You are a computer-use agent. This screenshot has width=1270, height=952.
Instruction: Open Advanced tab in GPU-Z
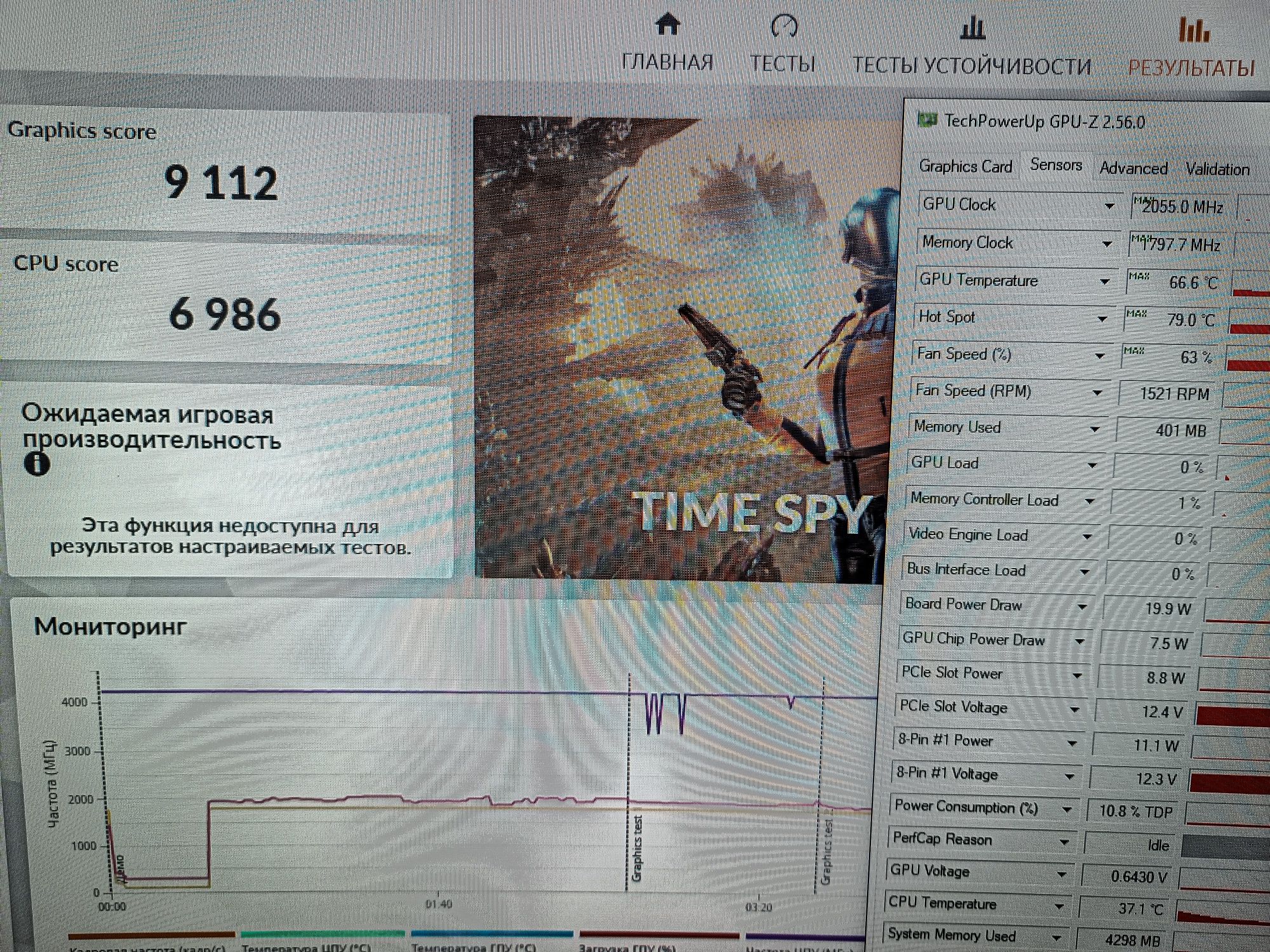(x=1133, y=168)
